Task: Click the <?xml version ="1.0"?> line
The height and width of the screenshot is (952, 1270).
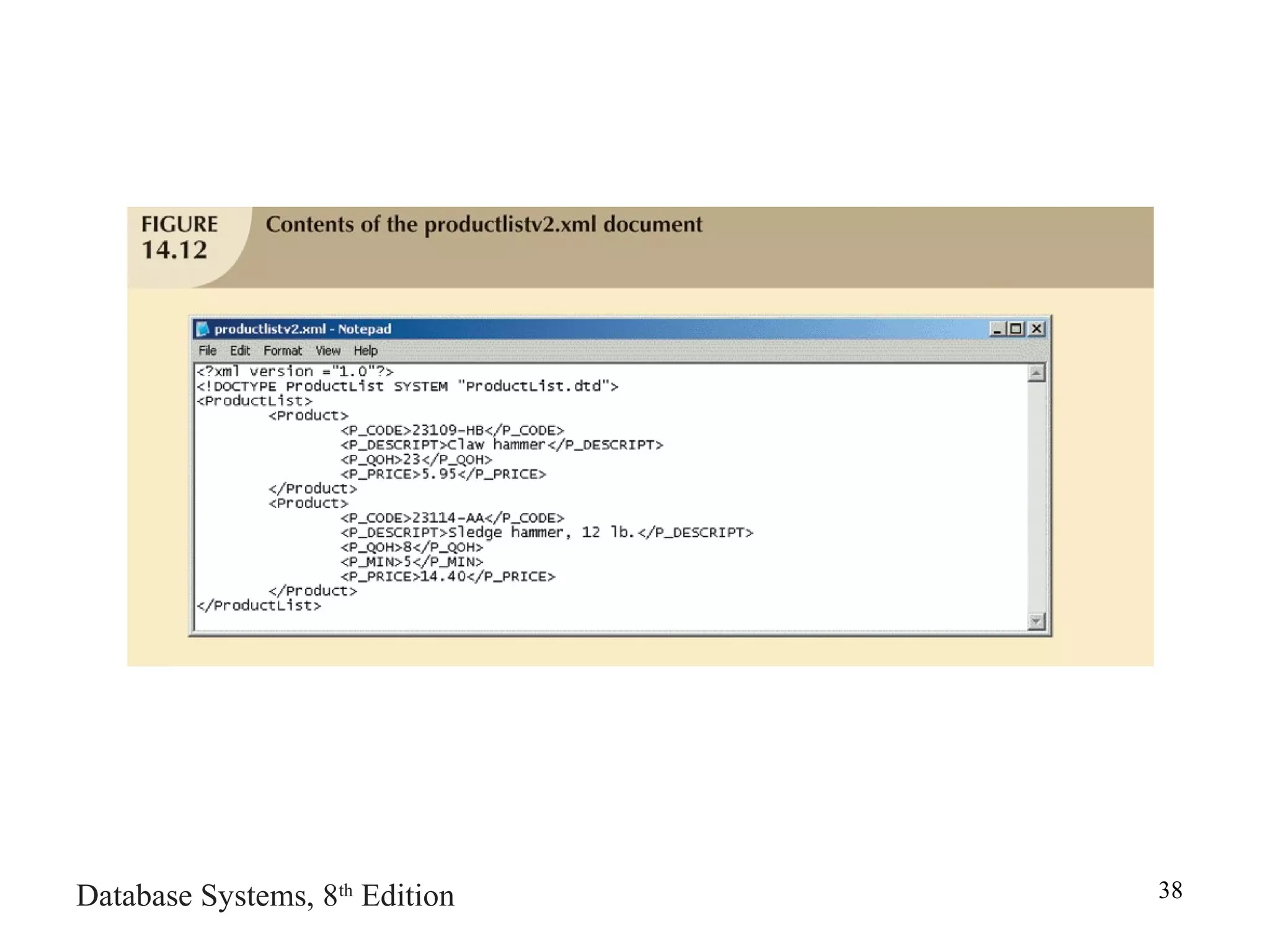Action: click(295, 372)
